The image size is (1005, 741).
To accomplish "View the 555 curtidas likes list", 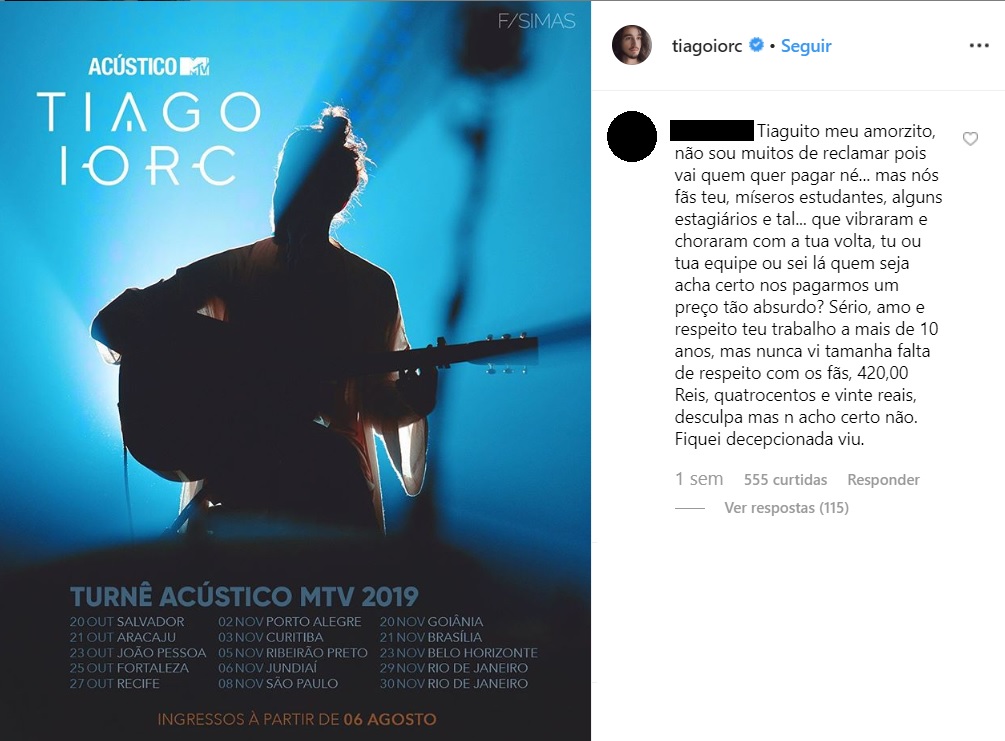I will (785, 479).
